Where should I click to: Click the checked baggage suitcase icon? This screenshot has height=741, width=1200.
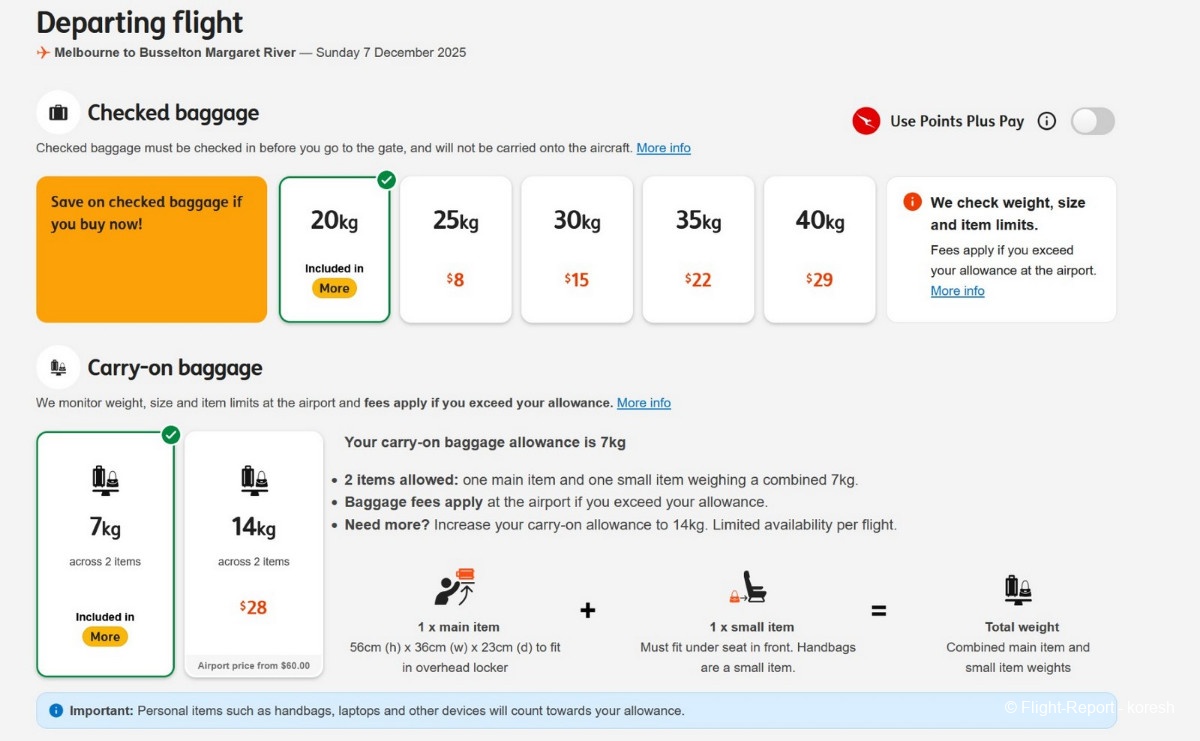pos(58,112)
